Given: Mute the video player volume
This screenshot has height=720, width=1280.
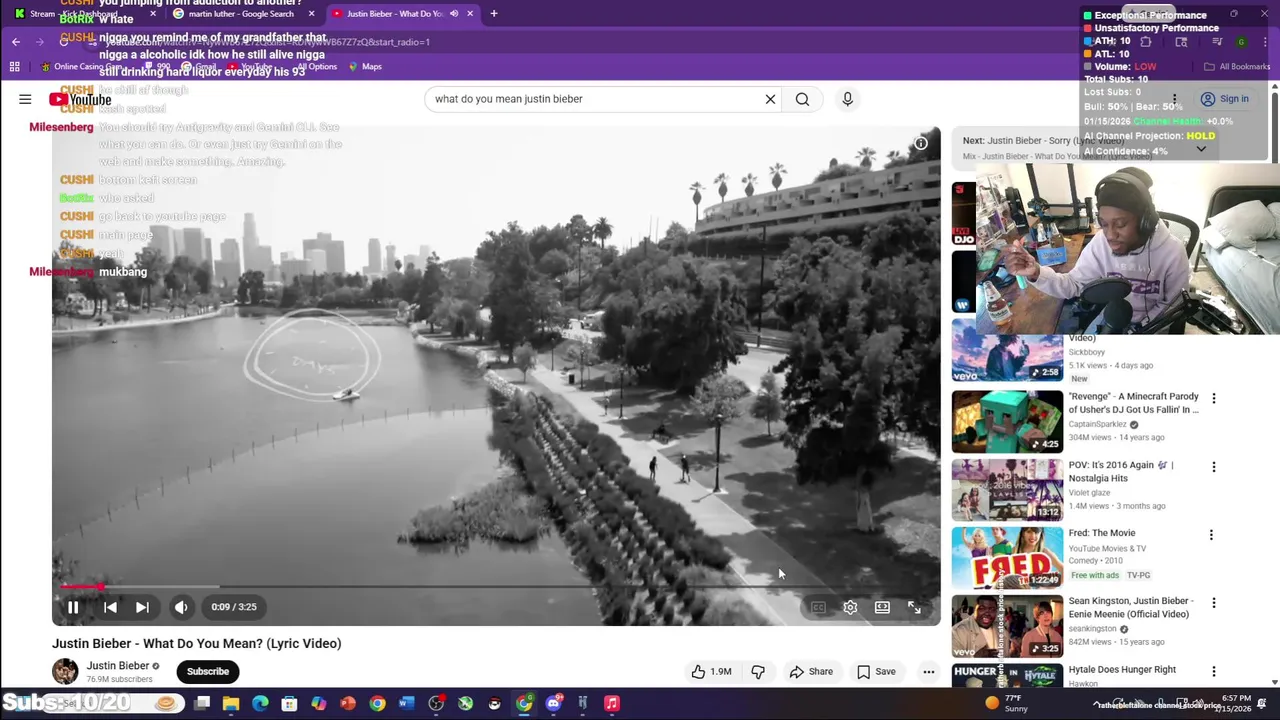Looking at the screenshot, I should [x=181, y=607].
